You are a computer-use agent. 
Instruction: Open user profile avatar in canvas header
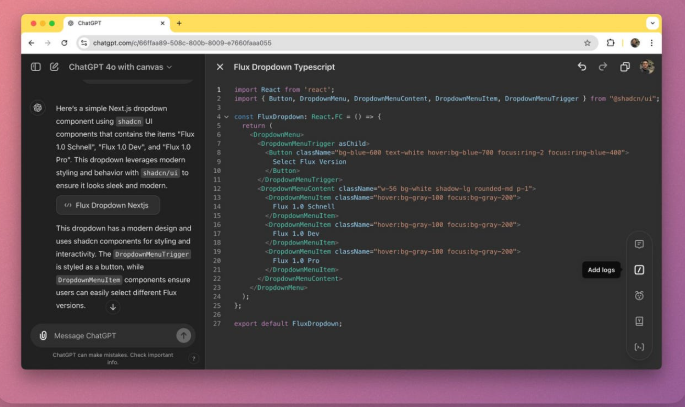point(647,67)
